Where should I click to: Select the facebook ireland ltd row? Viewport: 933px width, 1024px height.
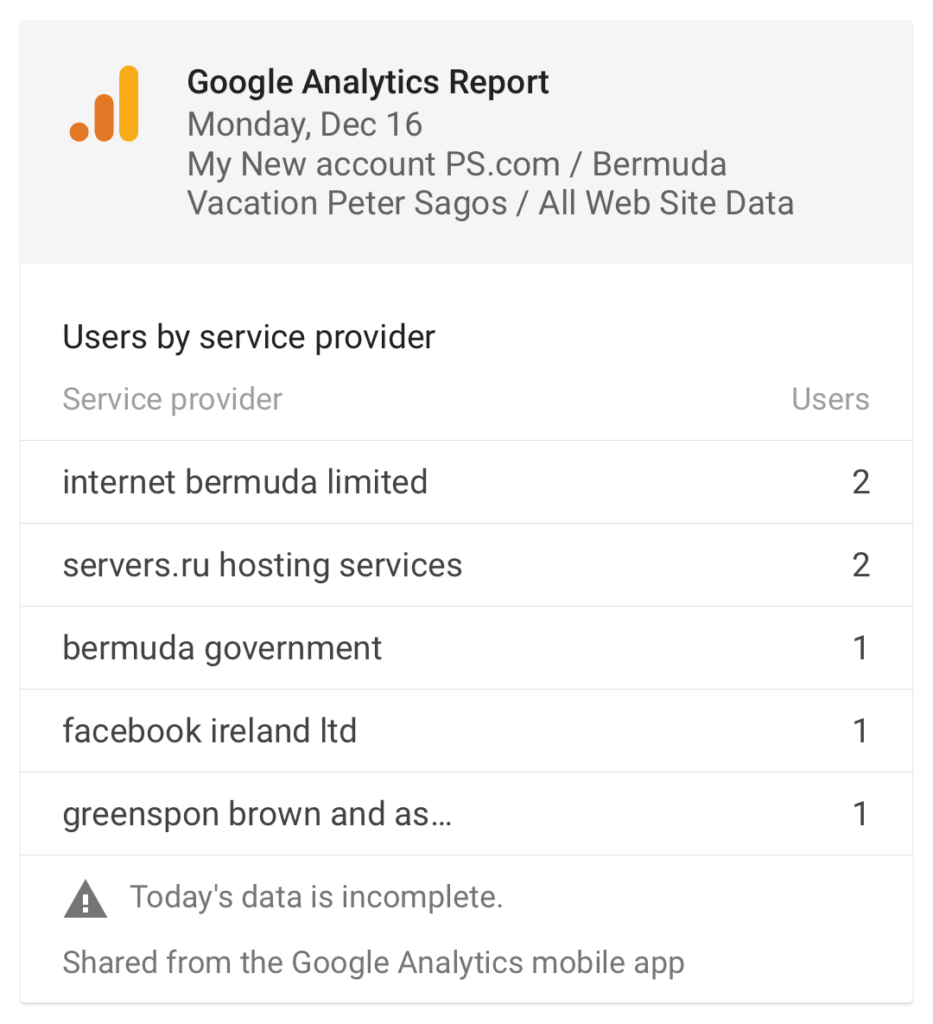pyautogui.click(x=466, y=731)
